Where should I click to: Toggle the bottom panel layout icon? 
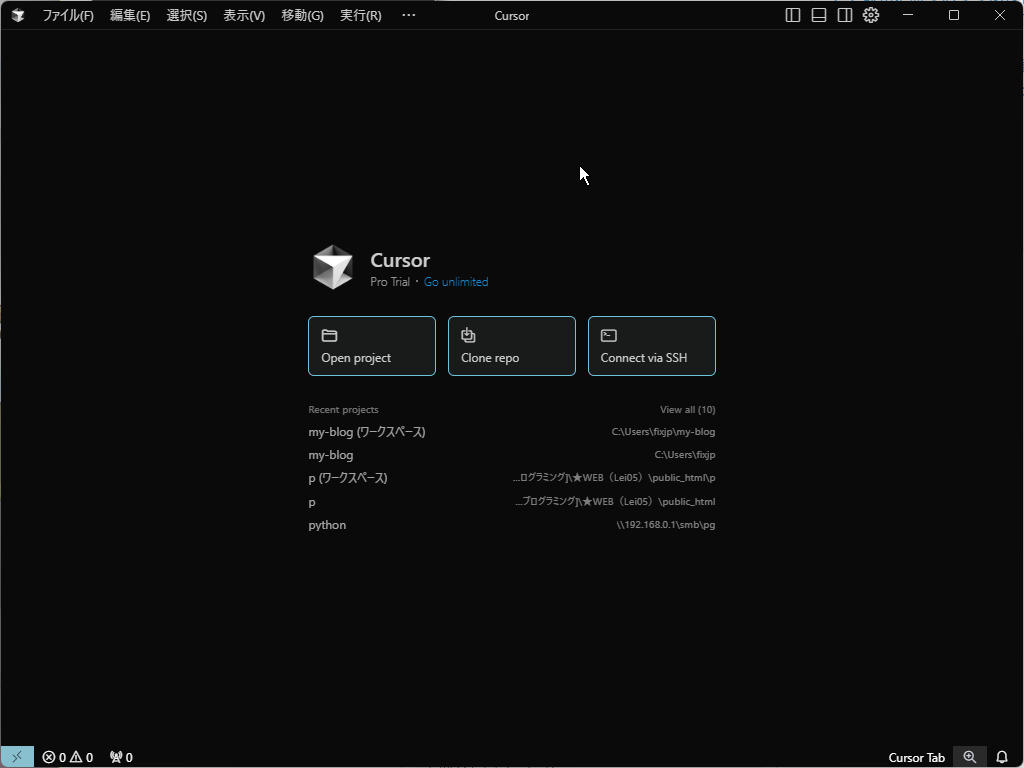click(819, 15)
